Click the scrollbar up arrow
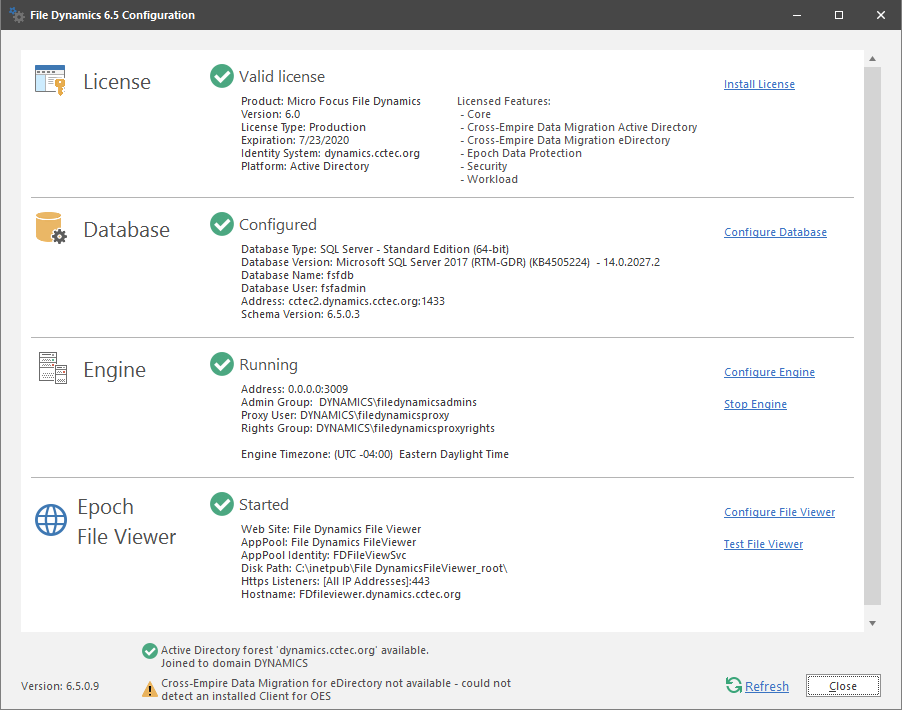Screen dimensions: 902x710 coord(872,59)
